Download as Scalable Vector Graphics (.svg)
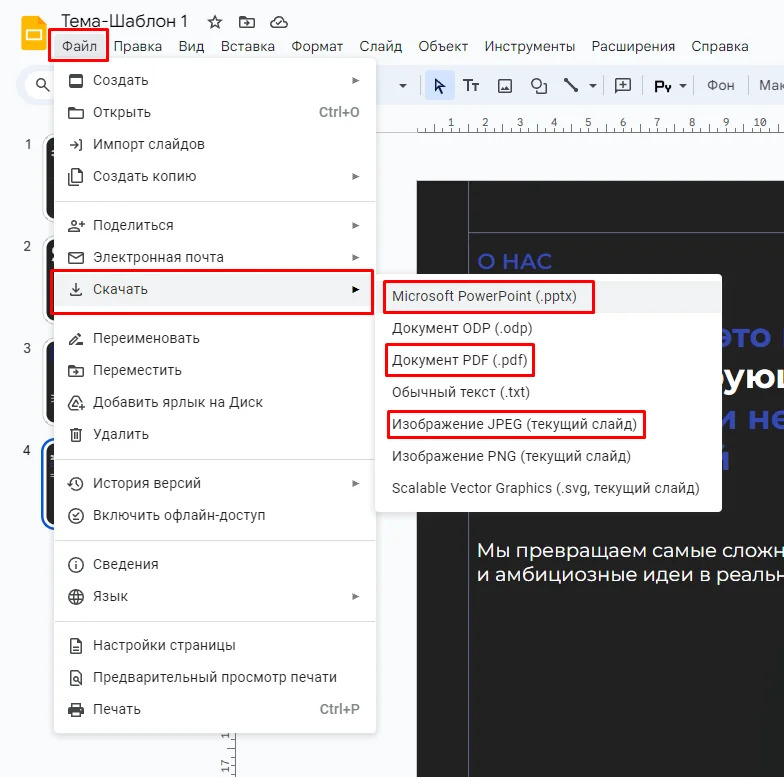This screenshot has width=784, height=777. click(x=548, y=488)
